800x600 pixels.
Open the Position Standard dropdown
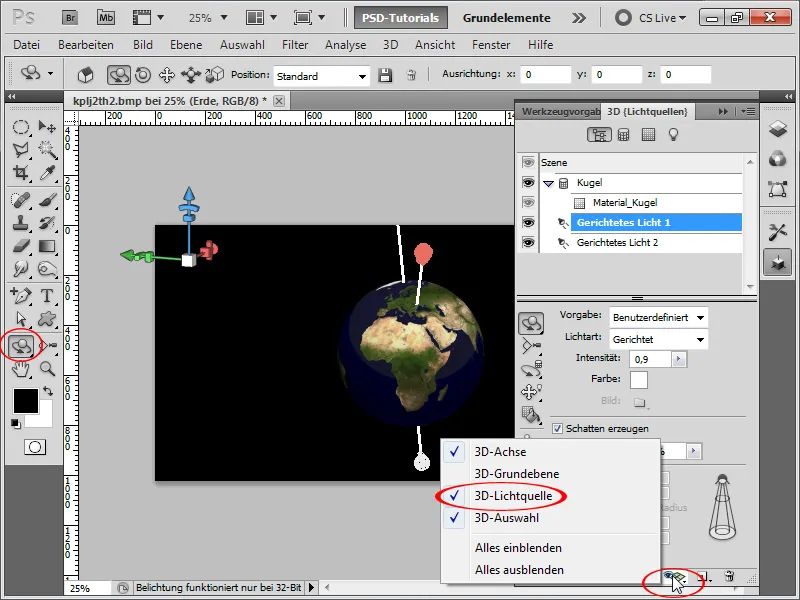tap(321, 77)
